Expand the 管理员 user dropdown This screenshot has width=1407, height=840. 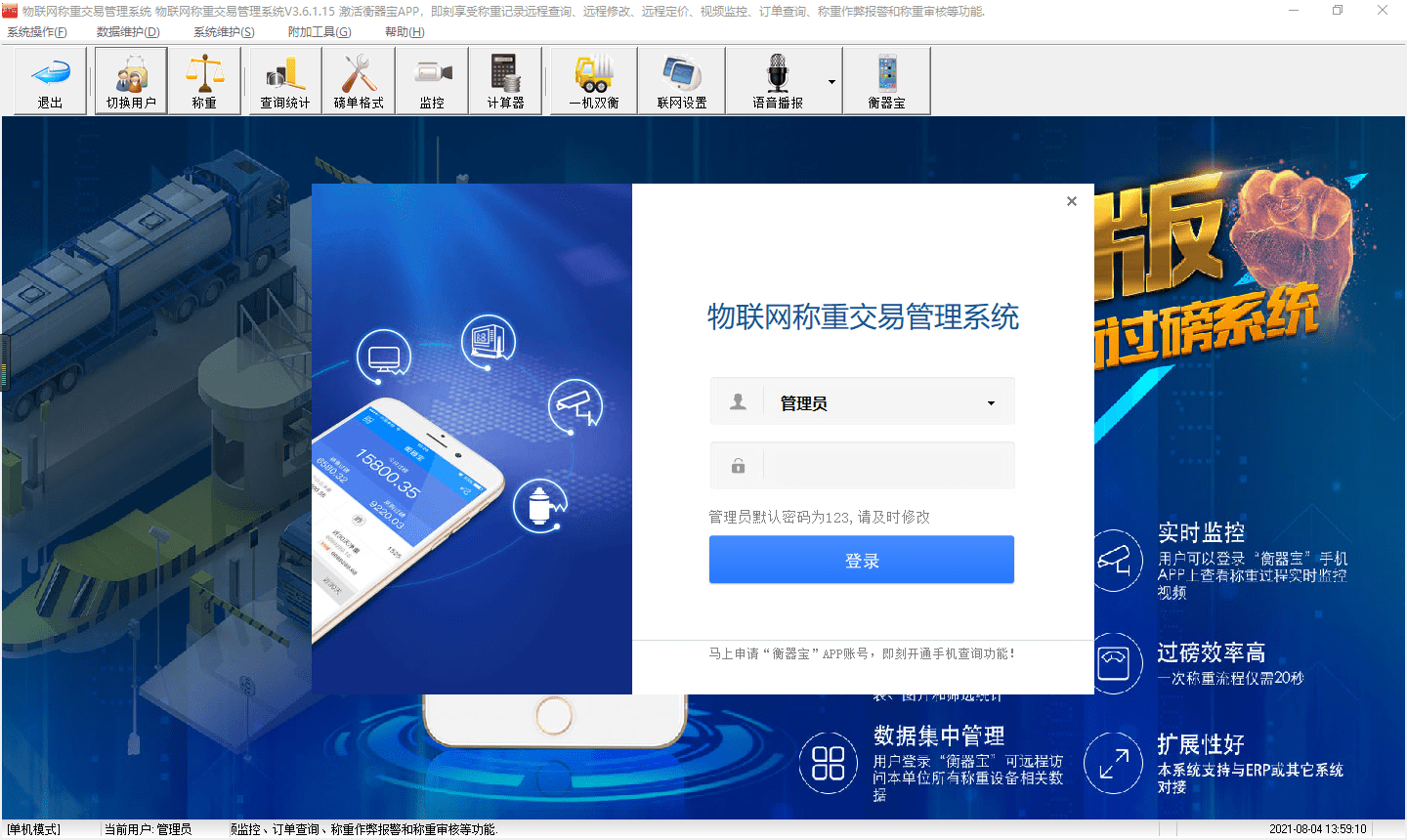point(991,402)
